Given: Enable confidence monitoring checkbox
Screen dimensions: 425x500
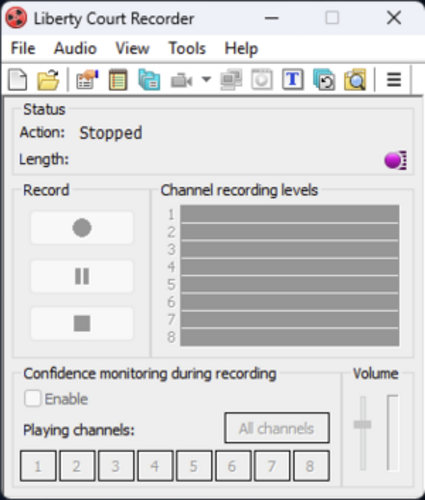Looking at the screenshot, I should coord(33,399).
